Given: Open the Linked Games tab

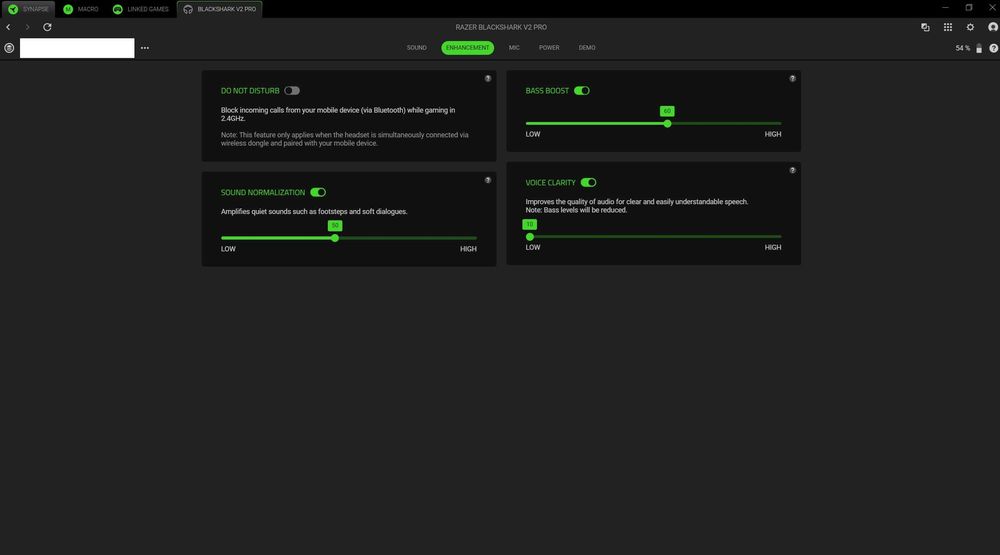Looking at the screenshot, I should [141, 9].
